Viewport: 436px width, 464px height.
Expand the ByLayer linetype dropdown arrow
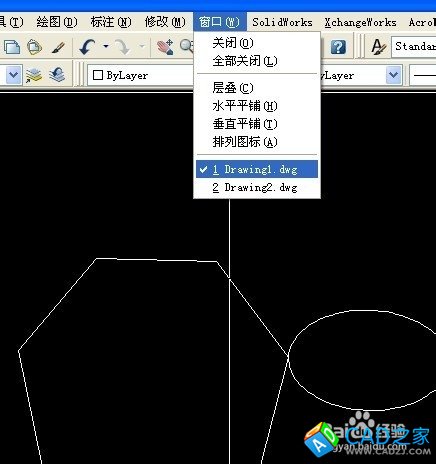(x=393, y=75)
